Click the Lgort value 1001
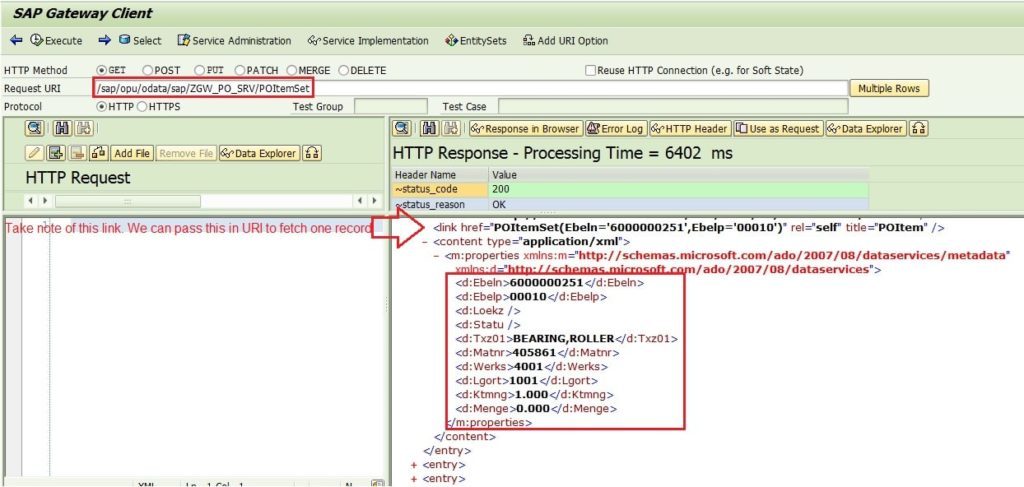The width and height of the screenshot is (1024, 487). [x=523, y=381]
